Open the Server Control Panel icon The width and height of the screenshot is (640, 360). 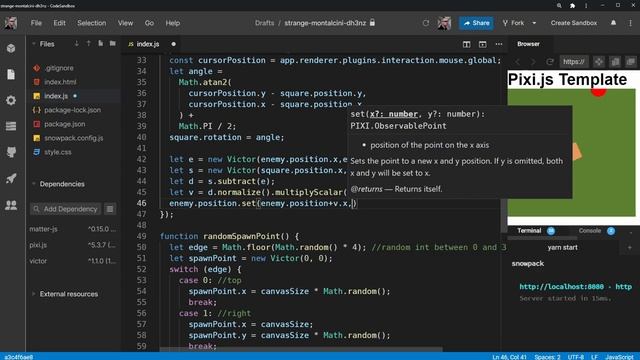[11, 126]
